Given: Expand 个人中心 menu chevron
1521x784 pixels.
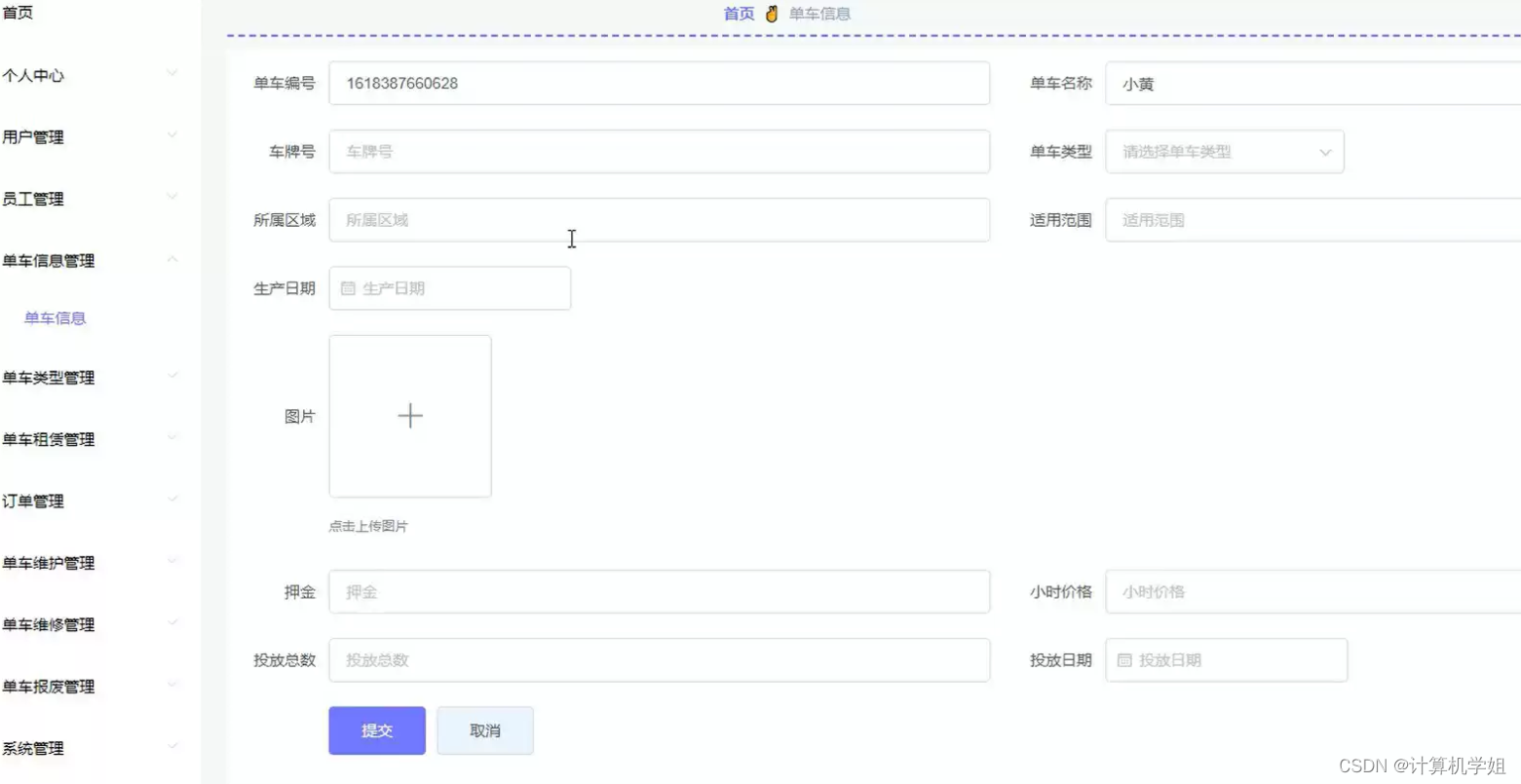Looking at the screenshot, I should [x=172, y=73].
